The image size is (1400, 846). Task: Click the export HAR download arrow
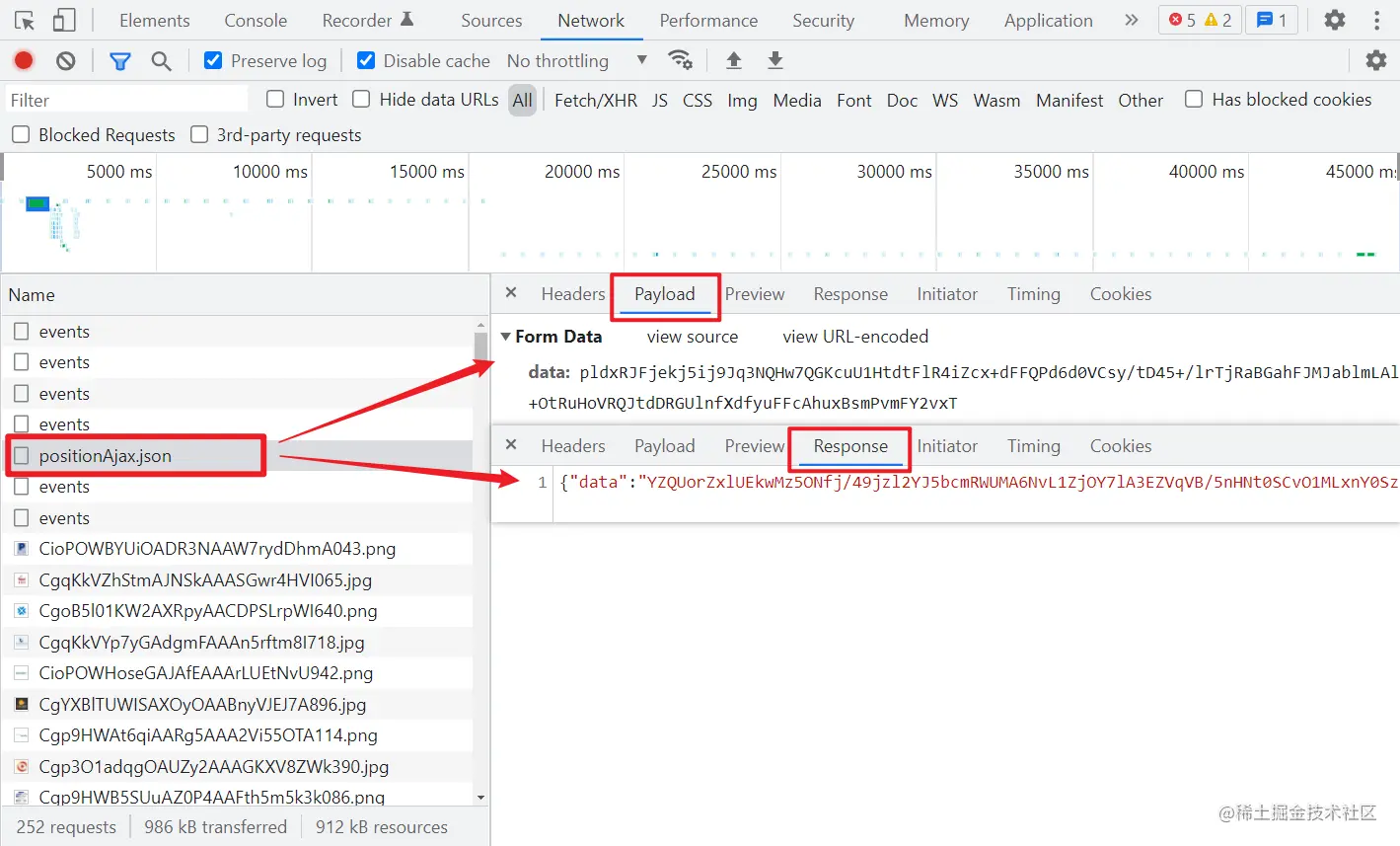(775, 60)
